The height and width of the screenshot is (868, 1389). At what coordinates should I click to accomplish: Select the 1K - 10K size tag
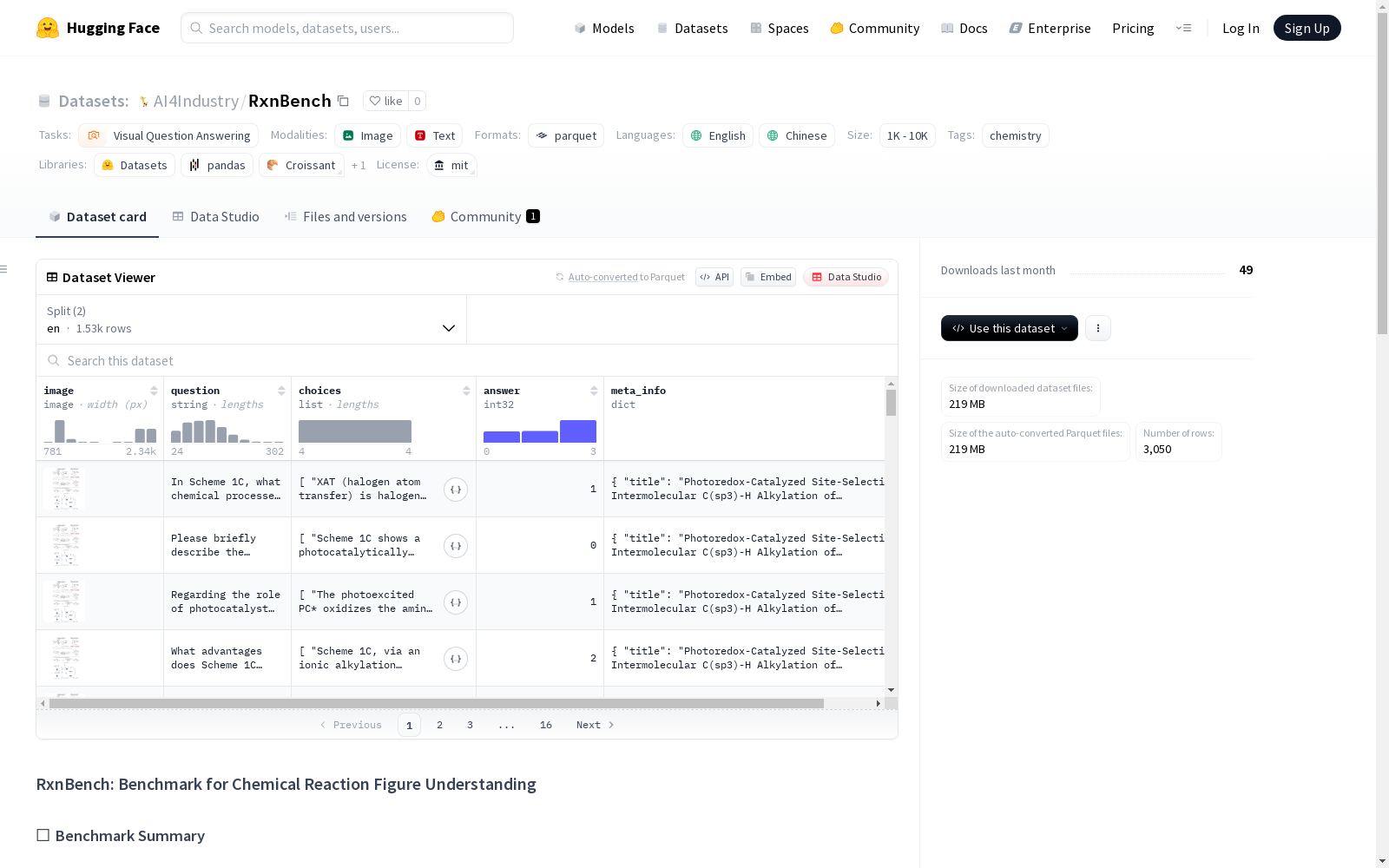coord(907,135)
